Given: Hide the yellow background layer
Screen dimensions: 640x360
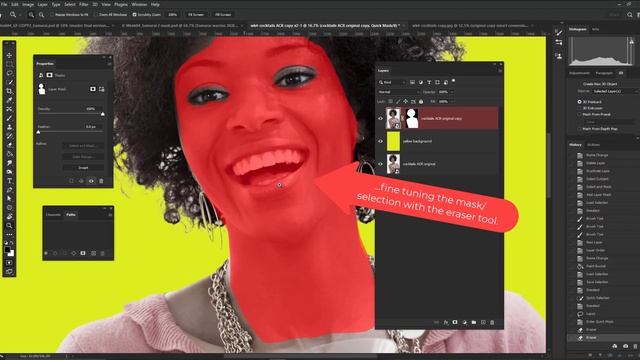Looking at the screenshot, I should [380, 141].
